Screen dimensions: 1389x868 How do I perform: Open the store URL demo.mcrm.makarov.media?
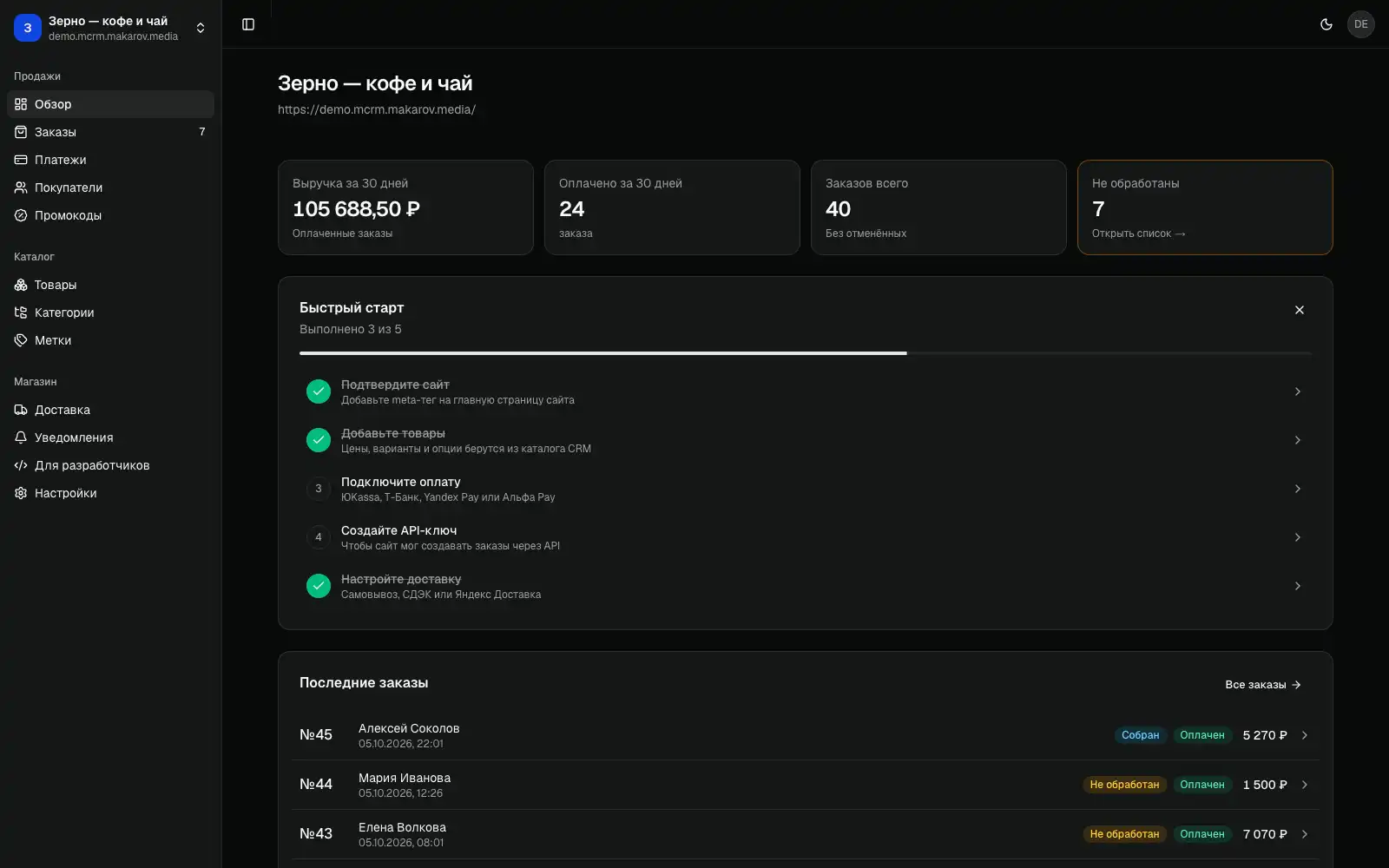pyautogui.click(x=377, y=109)
